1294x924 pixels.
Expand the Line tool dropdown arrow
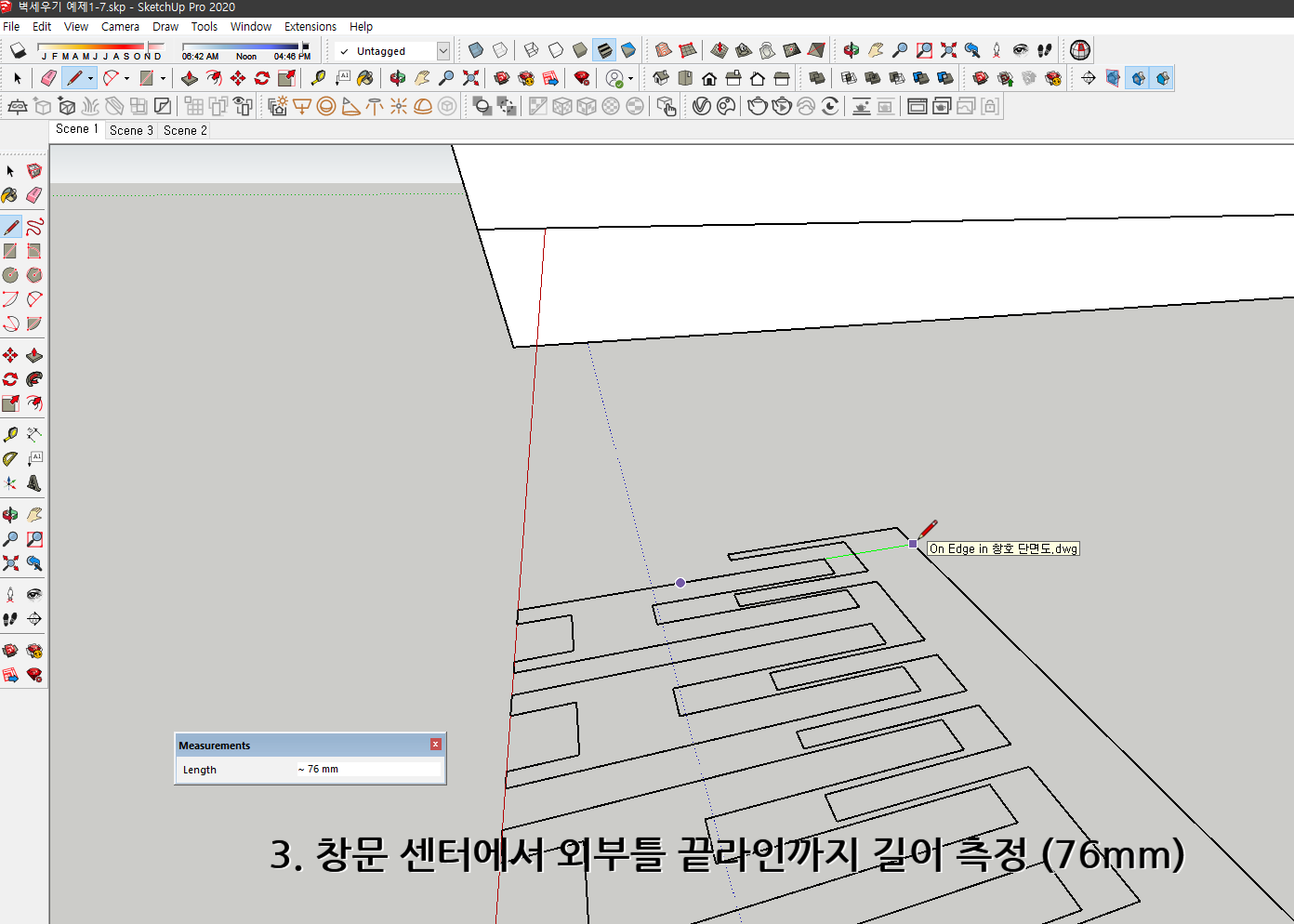[89, 78]
